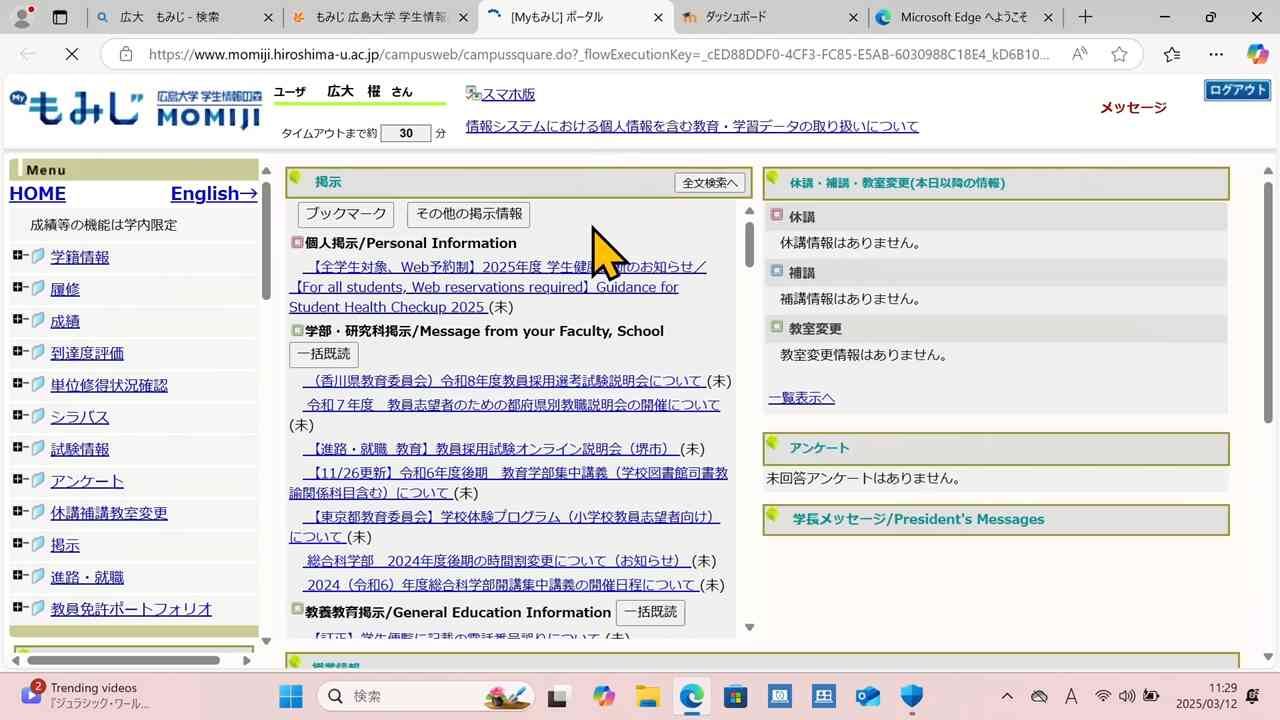Open 一覧表示へ link

pyautogui.click(x=801, y=398)
